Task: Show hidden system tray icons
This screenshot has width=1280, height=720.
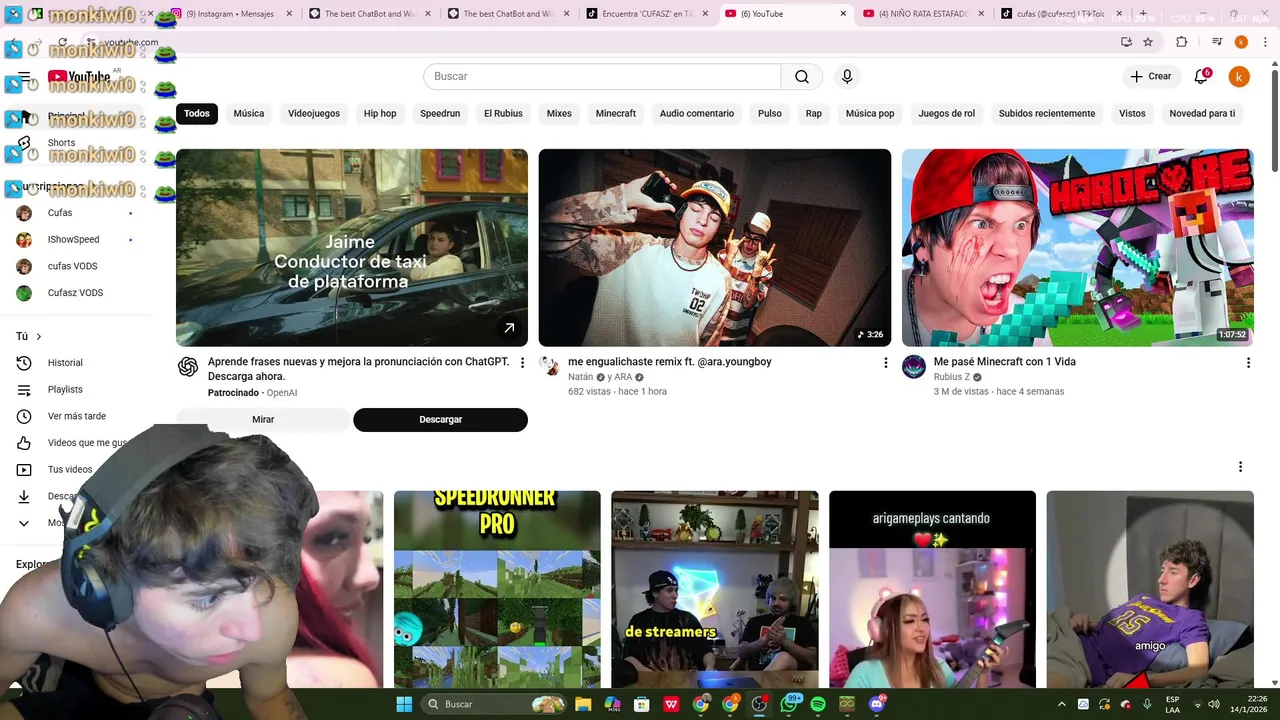Action: click(1062, 704)
